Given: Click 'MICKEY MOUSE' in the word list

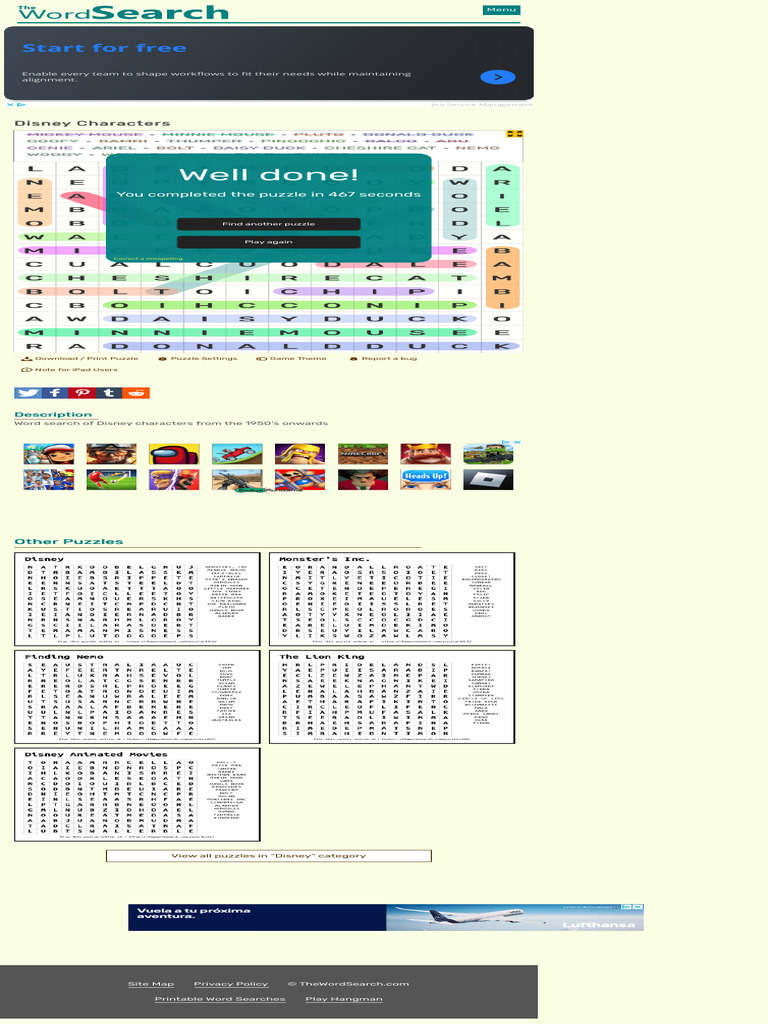Looking at the screenshot, I should [85, 135].
